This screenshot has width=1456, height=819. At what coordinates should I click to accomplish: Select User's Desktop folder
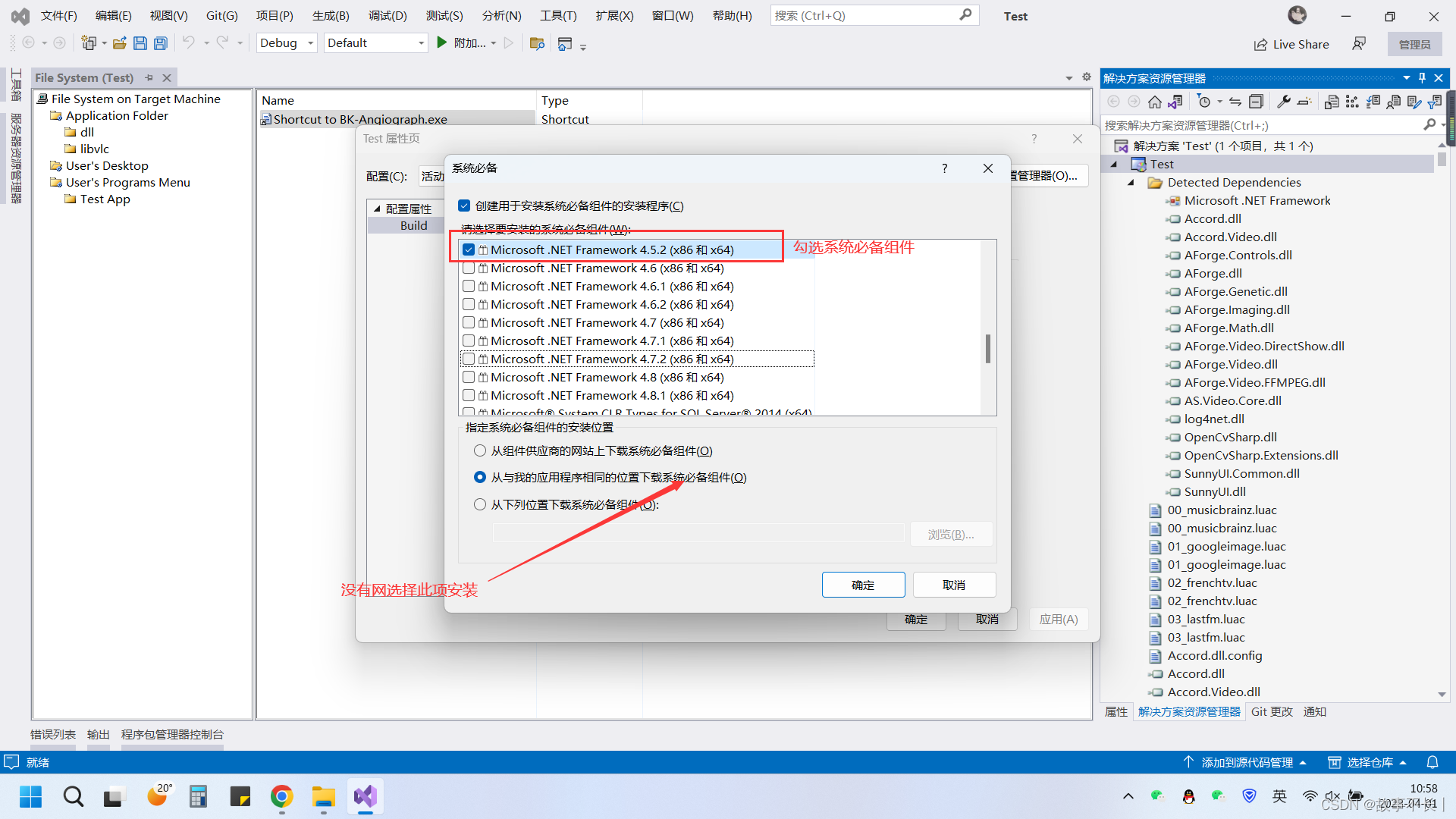pyautogui.click(x=107, y=165)
